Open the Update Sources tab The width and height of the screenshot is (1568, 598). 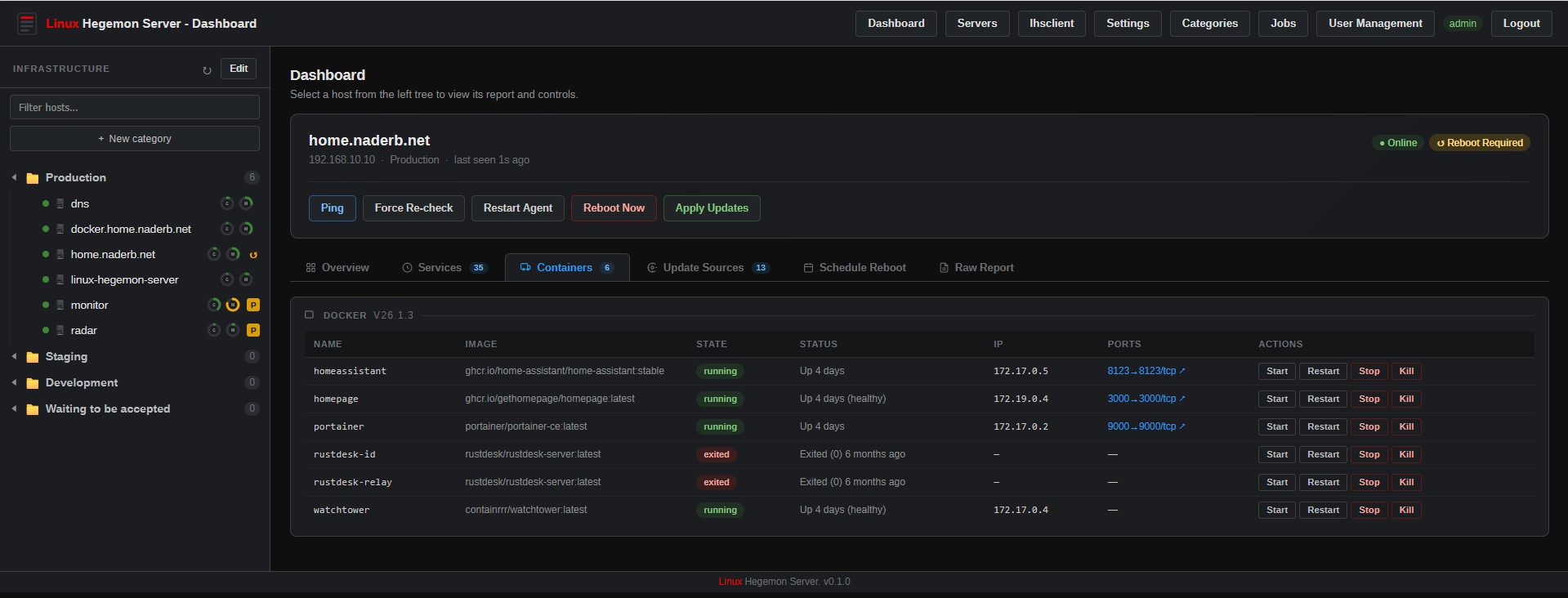click(708, 267)
